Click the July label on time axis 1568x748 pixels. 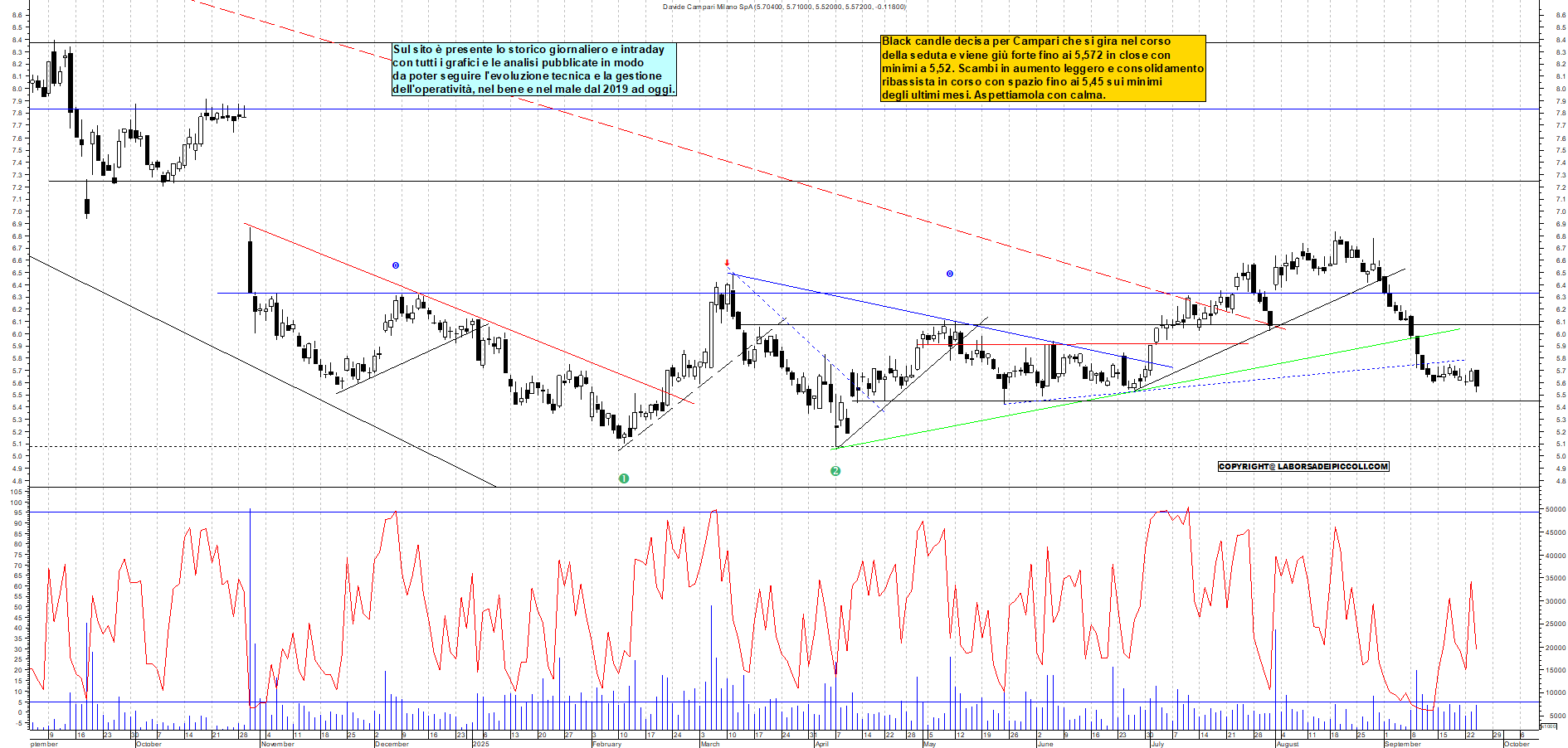click(x=1157, y=744)
